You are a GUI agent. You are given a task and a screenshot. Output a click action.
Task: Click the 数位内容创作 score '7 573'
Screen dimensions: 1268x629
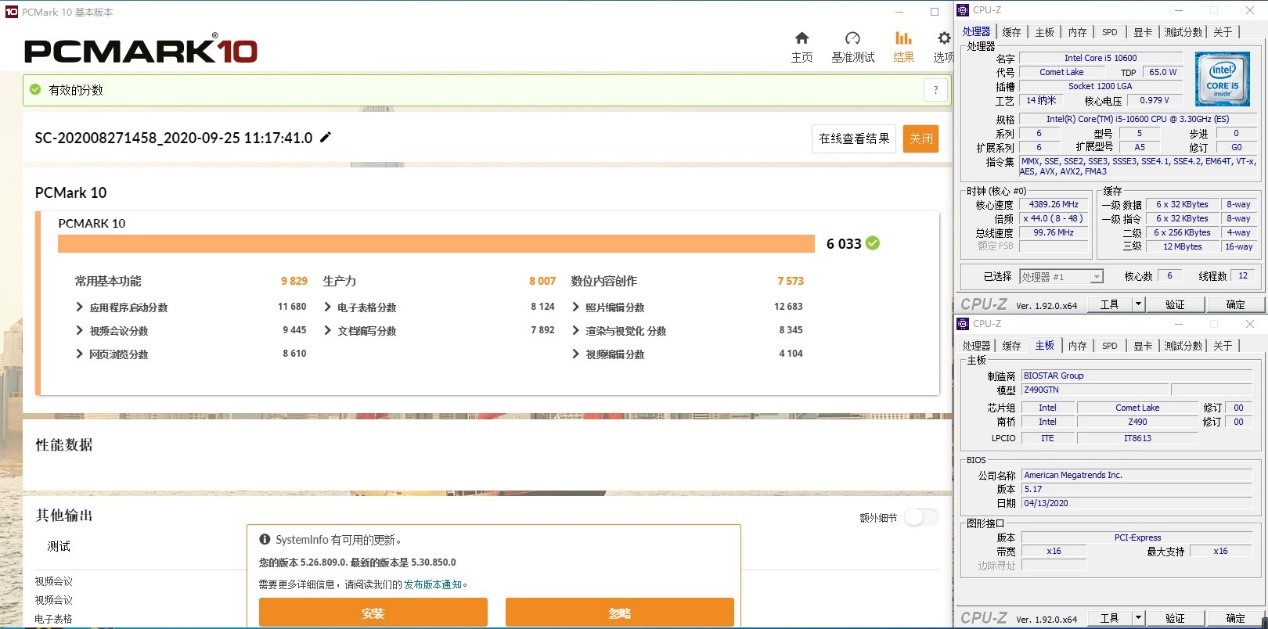click(790, 281)
